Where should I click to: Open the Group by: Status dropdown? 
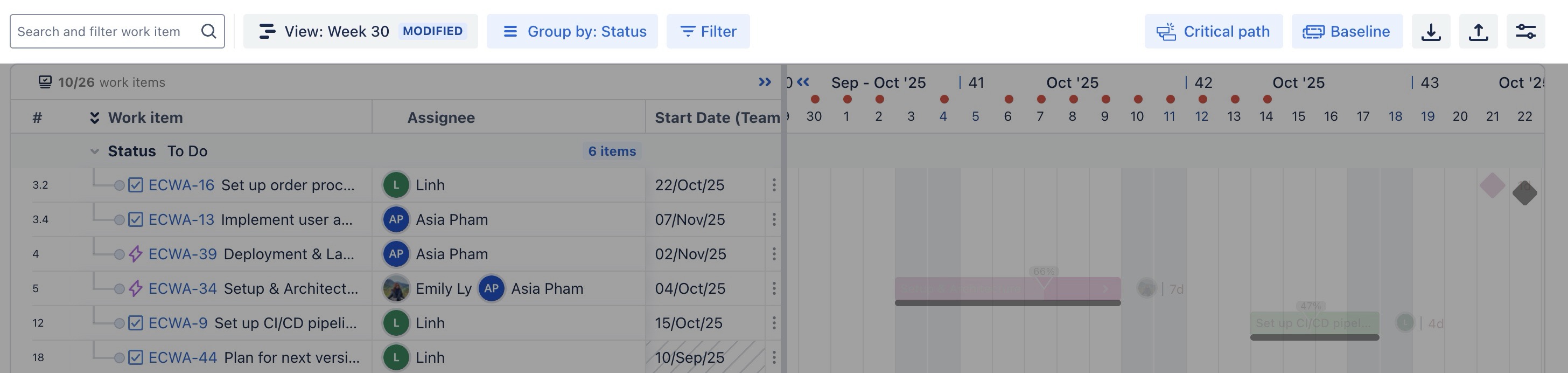click(x=571, y=31)
